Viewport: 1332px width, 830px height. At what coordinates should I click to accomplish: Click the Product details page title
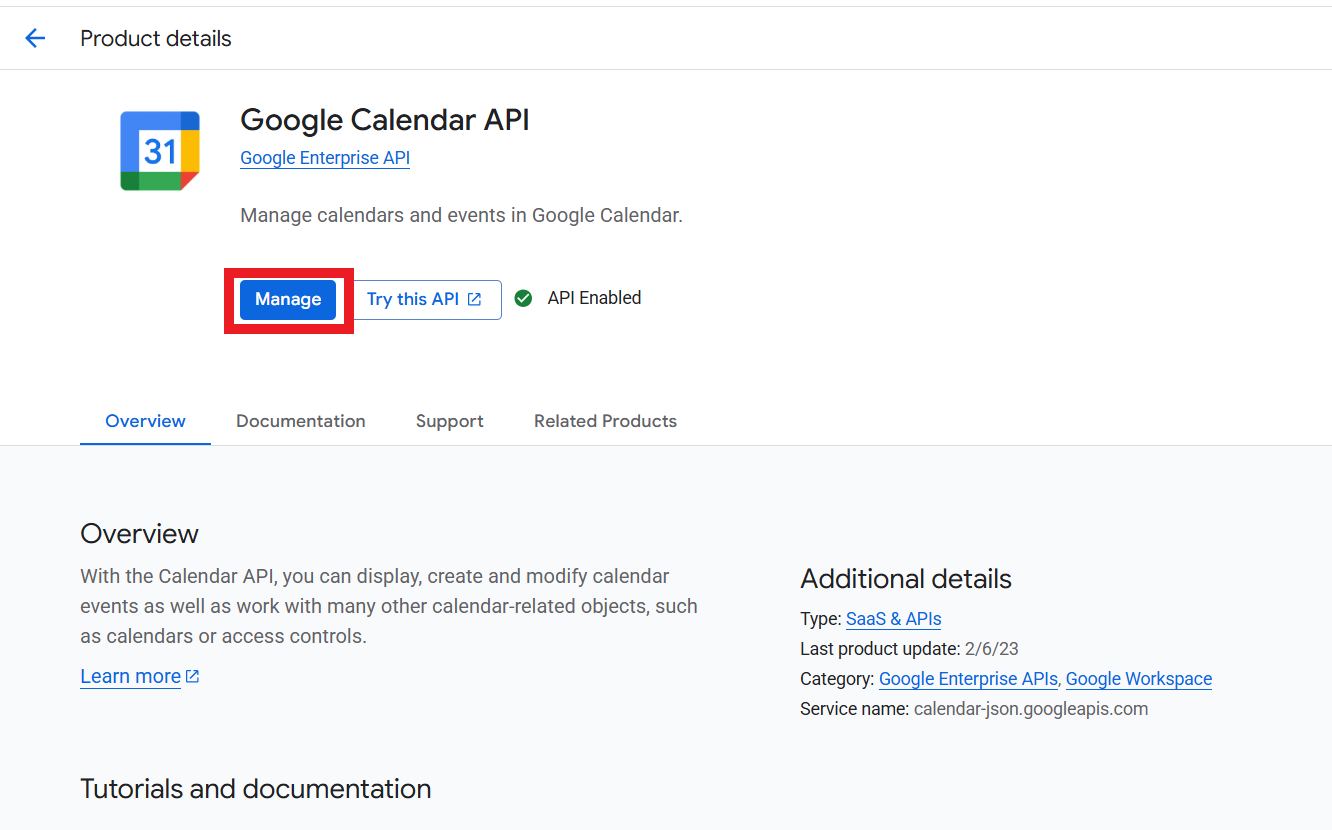(156, 39)
